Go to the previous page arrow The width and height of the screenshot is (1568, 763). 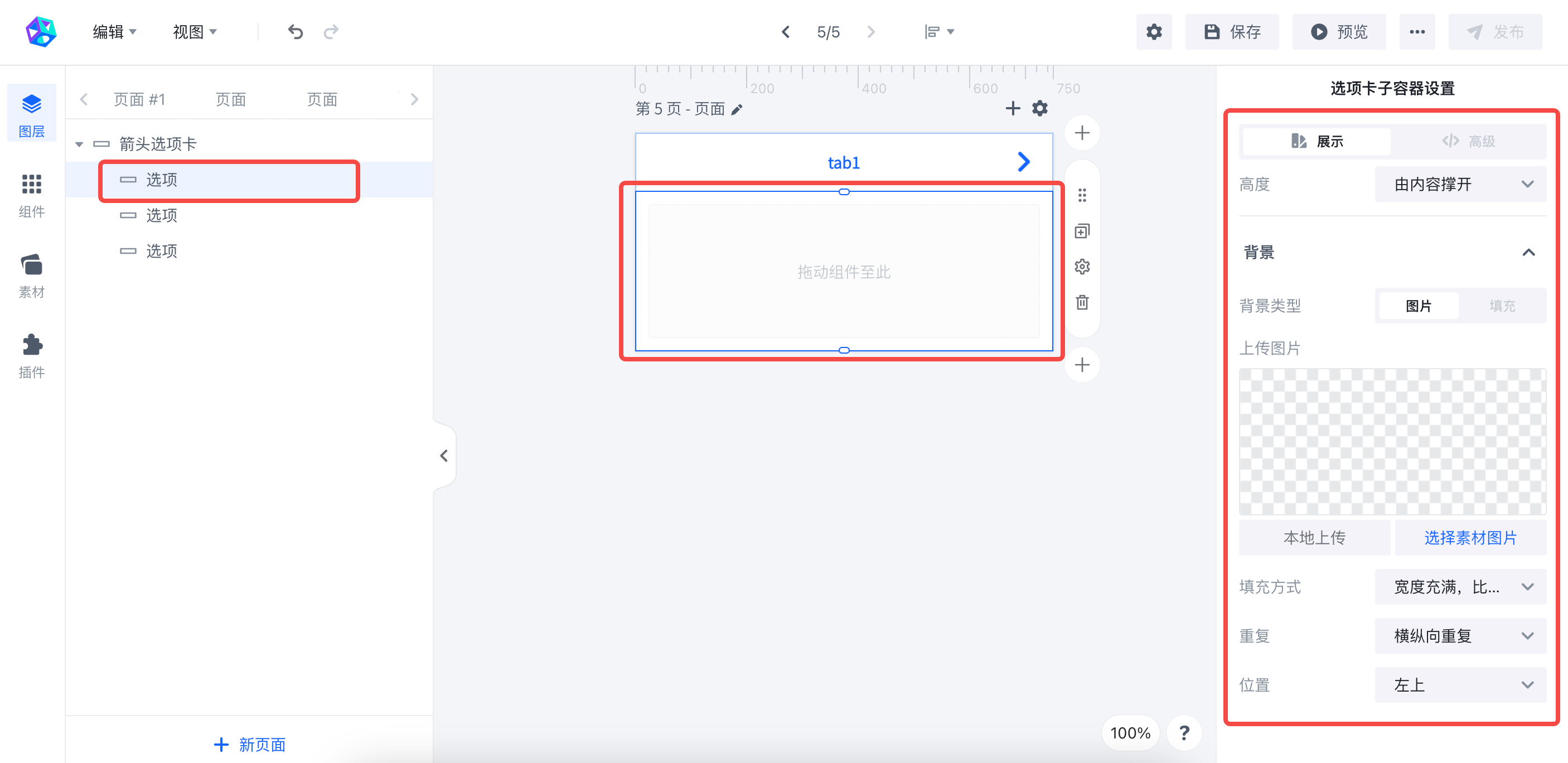click(785, 32)
